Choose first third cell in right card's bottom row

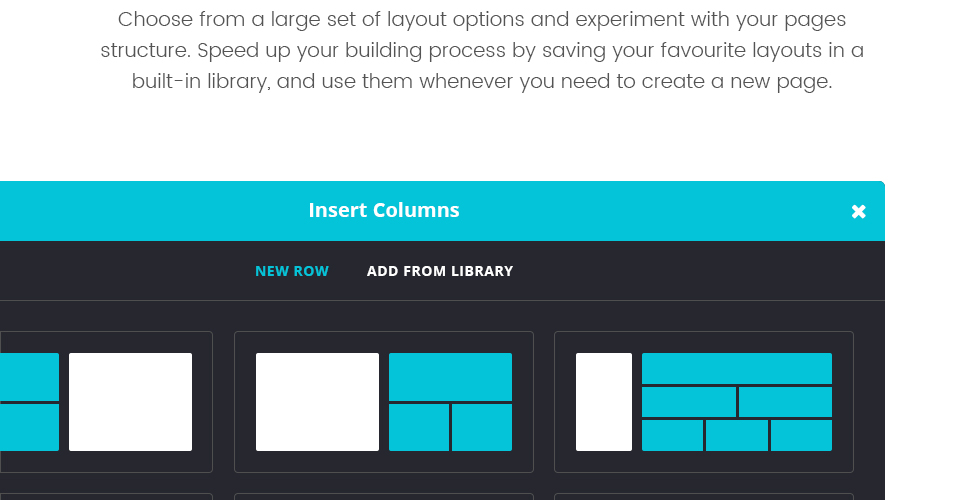672,435
